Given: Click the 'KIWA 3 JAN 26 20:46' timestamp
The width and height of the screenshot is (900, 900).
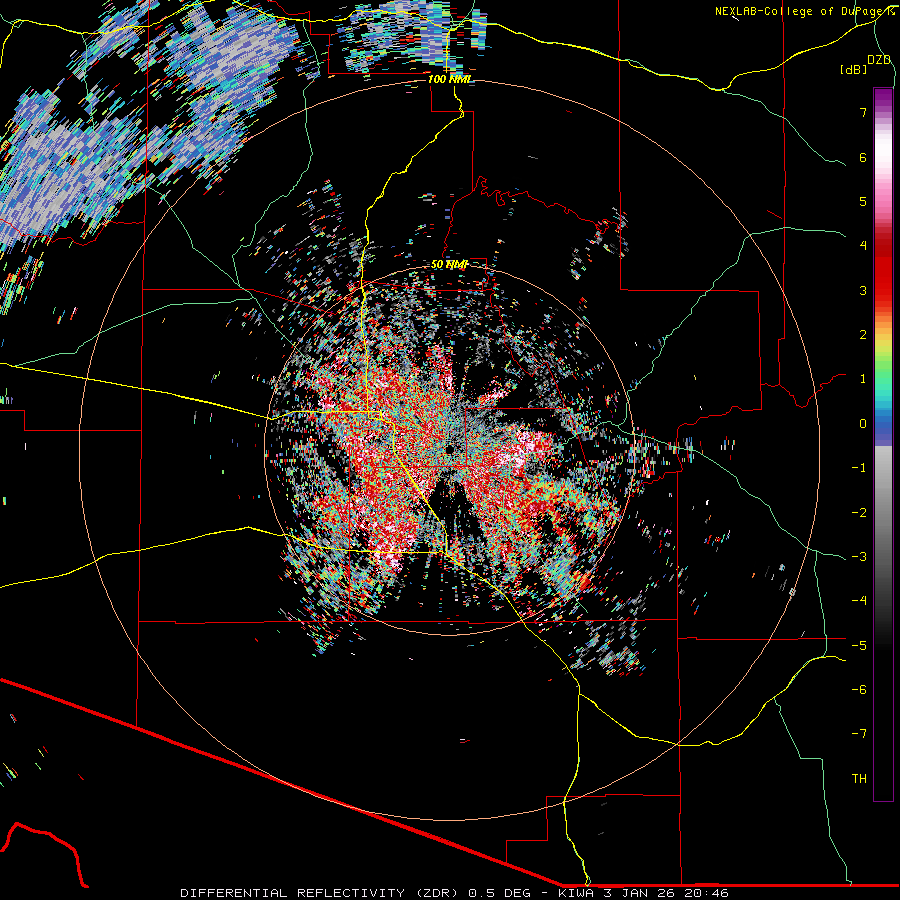Looking at the screenshot, I should click(x=643, y=893).
